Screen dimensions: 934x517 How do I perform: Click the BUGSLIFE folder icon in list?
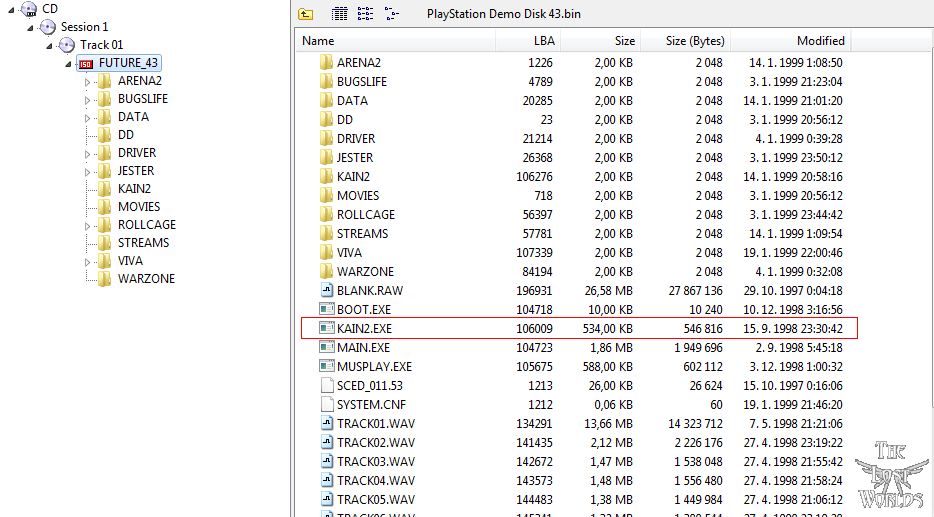[326, 81]
